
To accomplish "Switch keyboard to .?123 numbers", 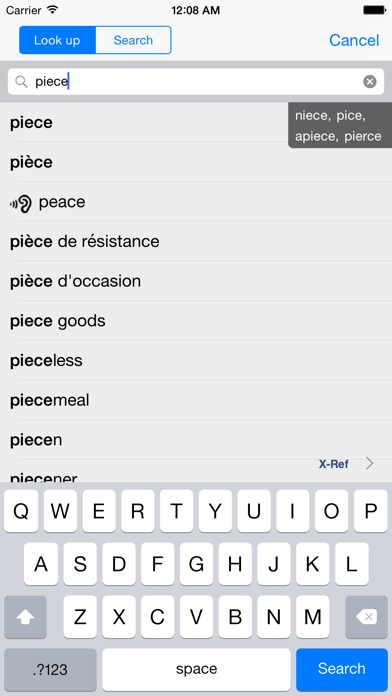I will click(x=50, y=669).
